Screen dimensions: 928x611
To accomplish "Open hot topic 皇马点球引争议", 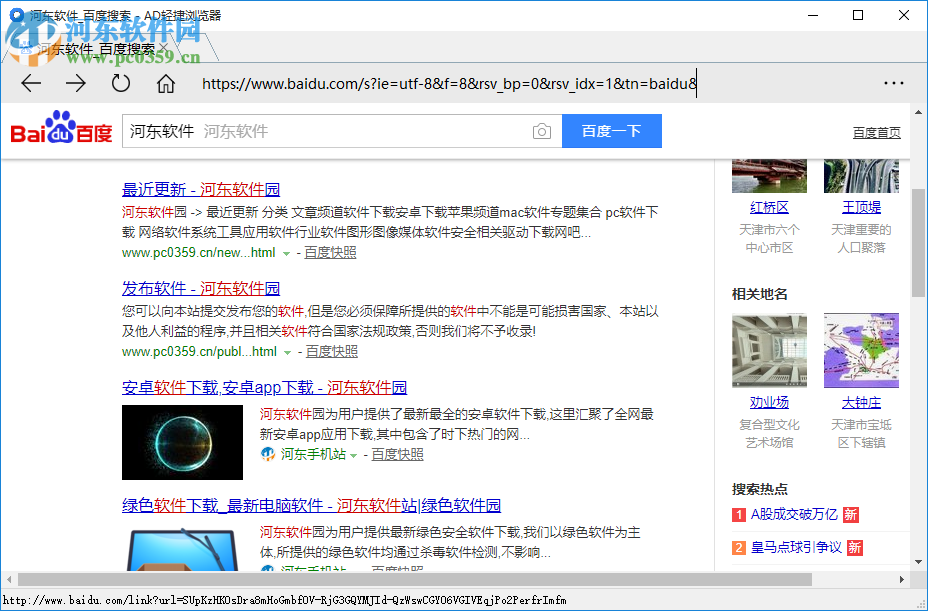I will click(x=796, y=547).
